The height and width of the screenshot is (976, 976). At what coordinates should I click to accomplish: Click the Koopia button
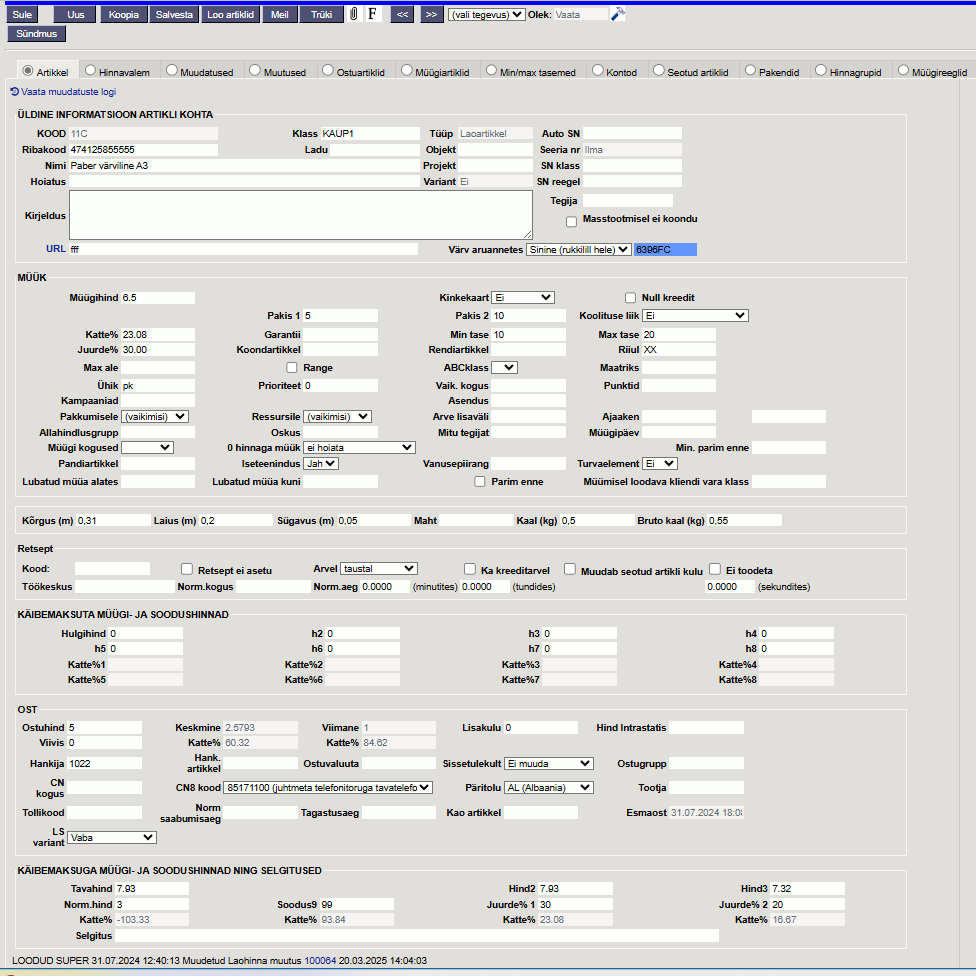click(x=124, y=15)
